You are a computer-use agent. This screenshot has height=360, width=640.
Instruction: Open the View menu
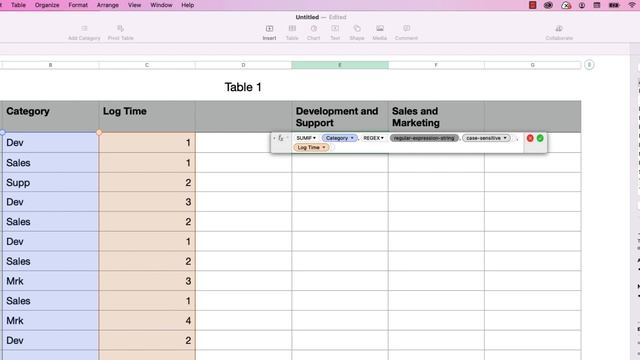pyautogui.click(x=134, y=5)
